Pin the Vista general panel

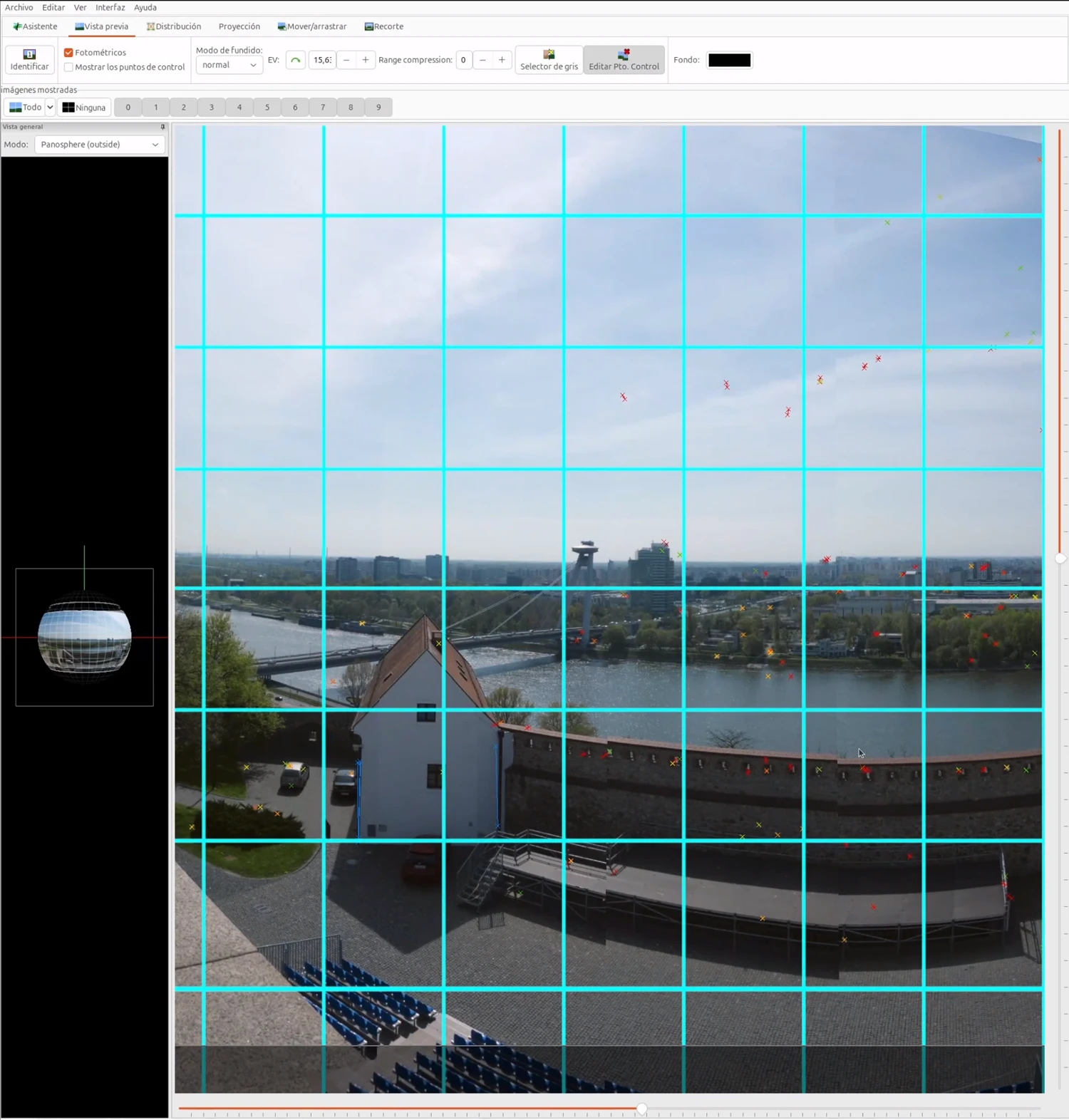point(162,127)
